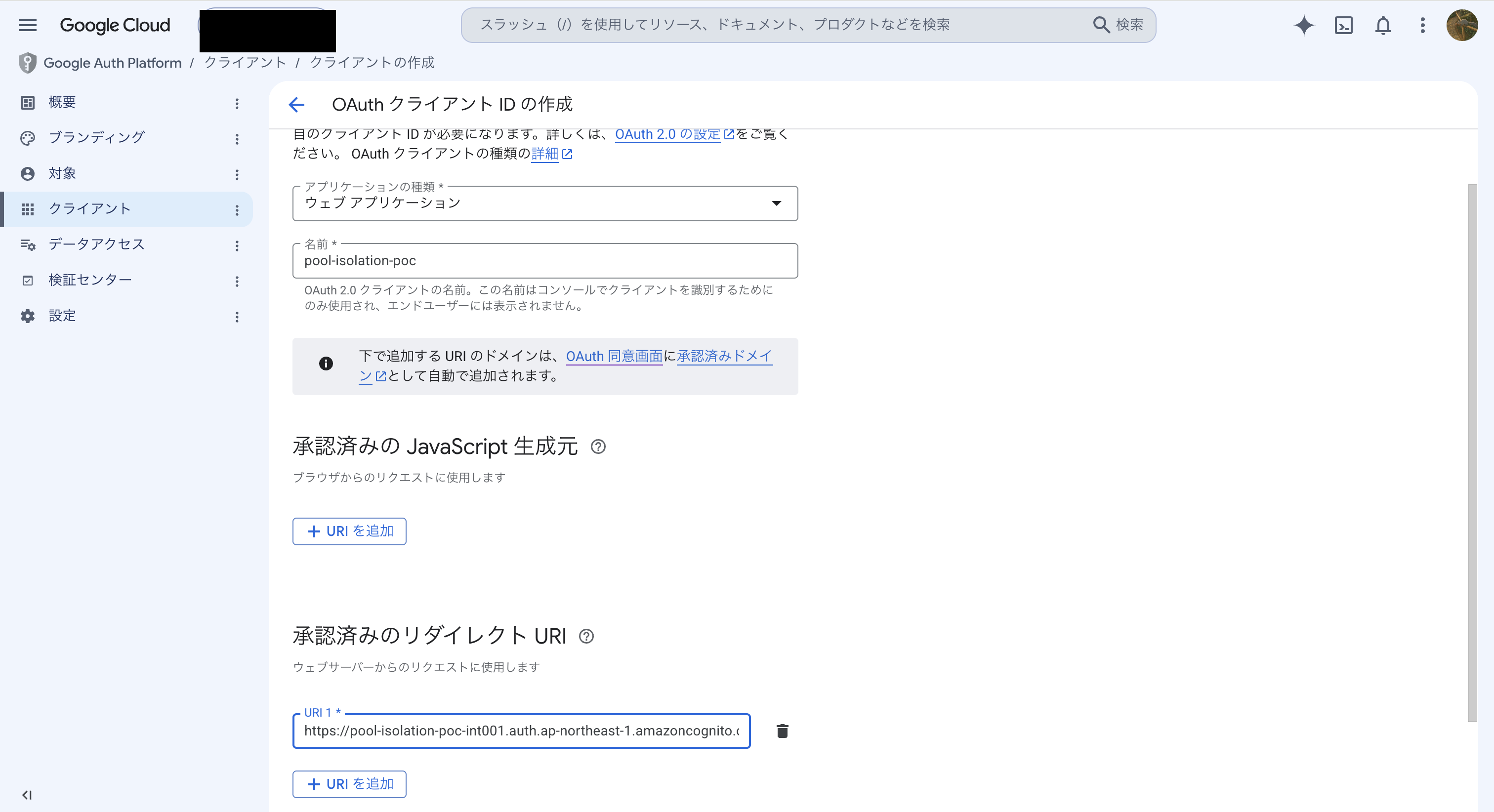Click the Google Auth Platform shield icon
The width and height of the screenshot is (1494, 812).
[x=27, y=63]
